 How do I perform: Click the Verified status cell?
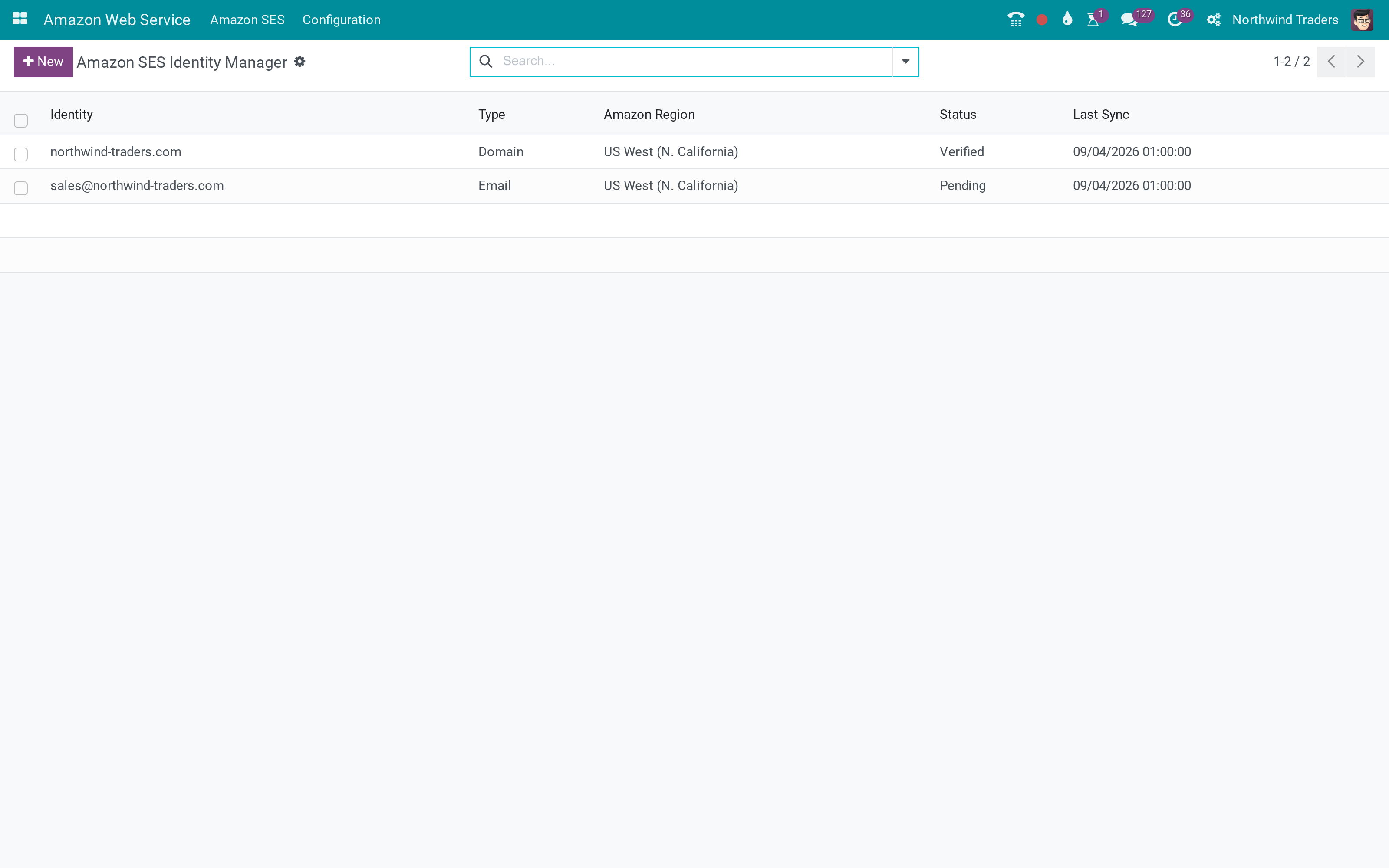tap(962, 151)
